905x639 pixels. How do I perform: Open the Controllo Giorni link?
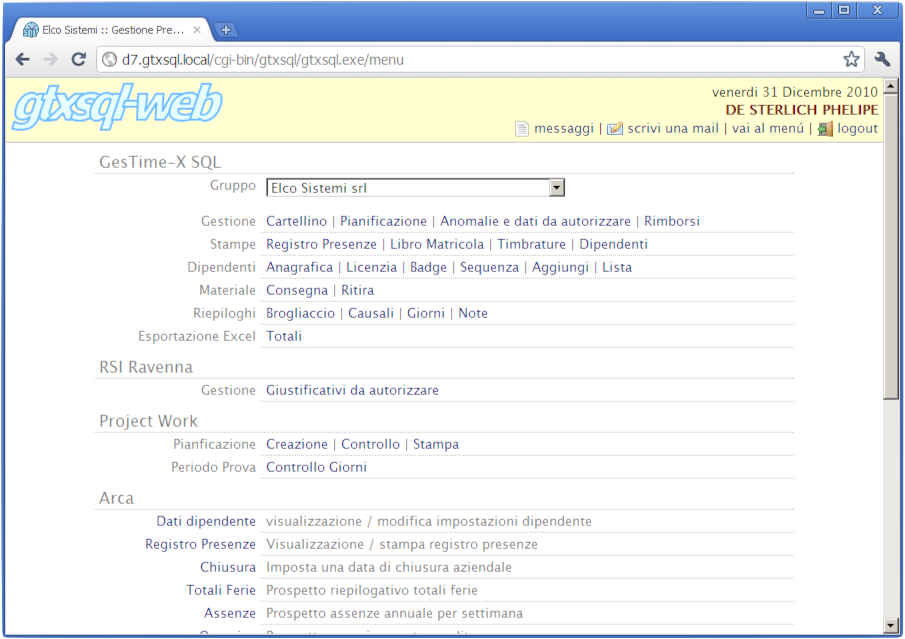[316, 468]
